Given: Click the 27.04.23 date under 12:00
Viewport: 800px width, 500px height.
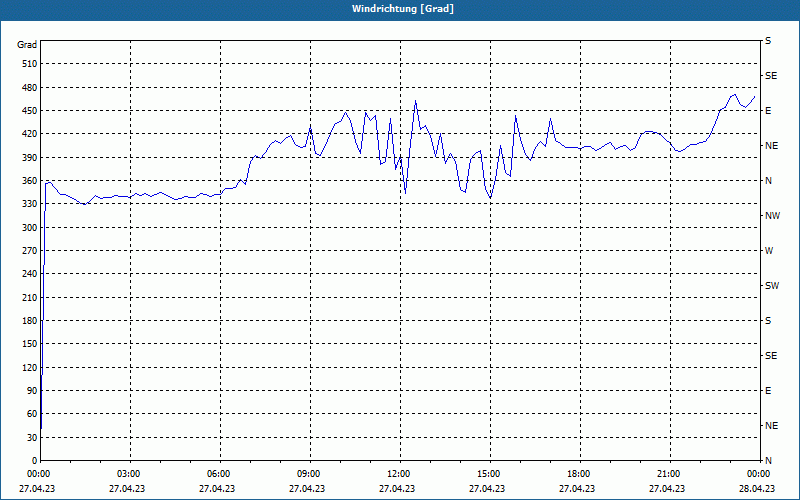Looking at the screenshot, I should tap(397, 488).
